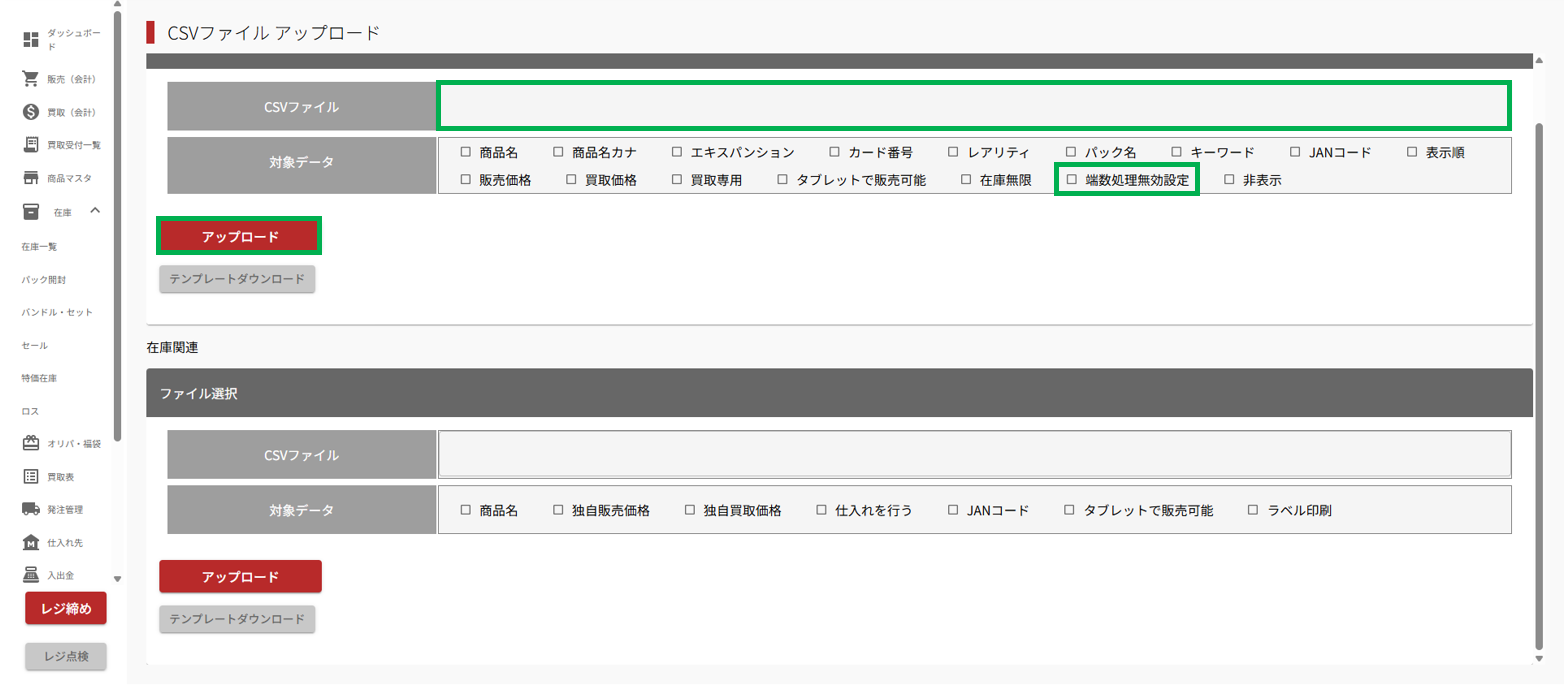Check the 端数処理無効設定 checkbox
The image size is (1566, 687).
[x=1072, y=181]
